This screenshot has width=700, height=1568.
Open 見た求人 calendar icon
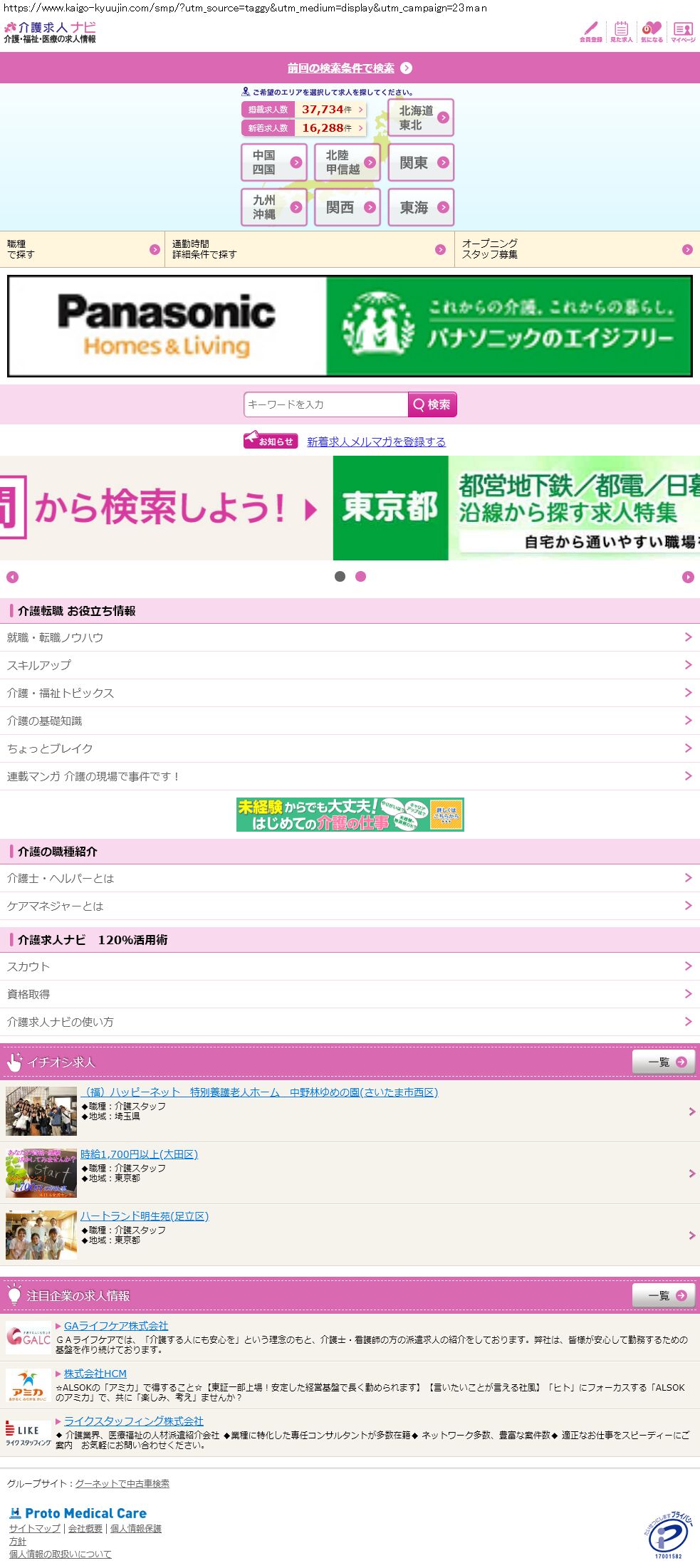click(x=621, y=31)
